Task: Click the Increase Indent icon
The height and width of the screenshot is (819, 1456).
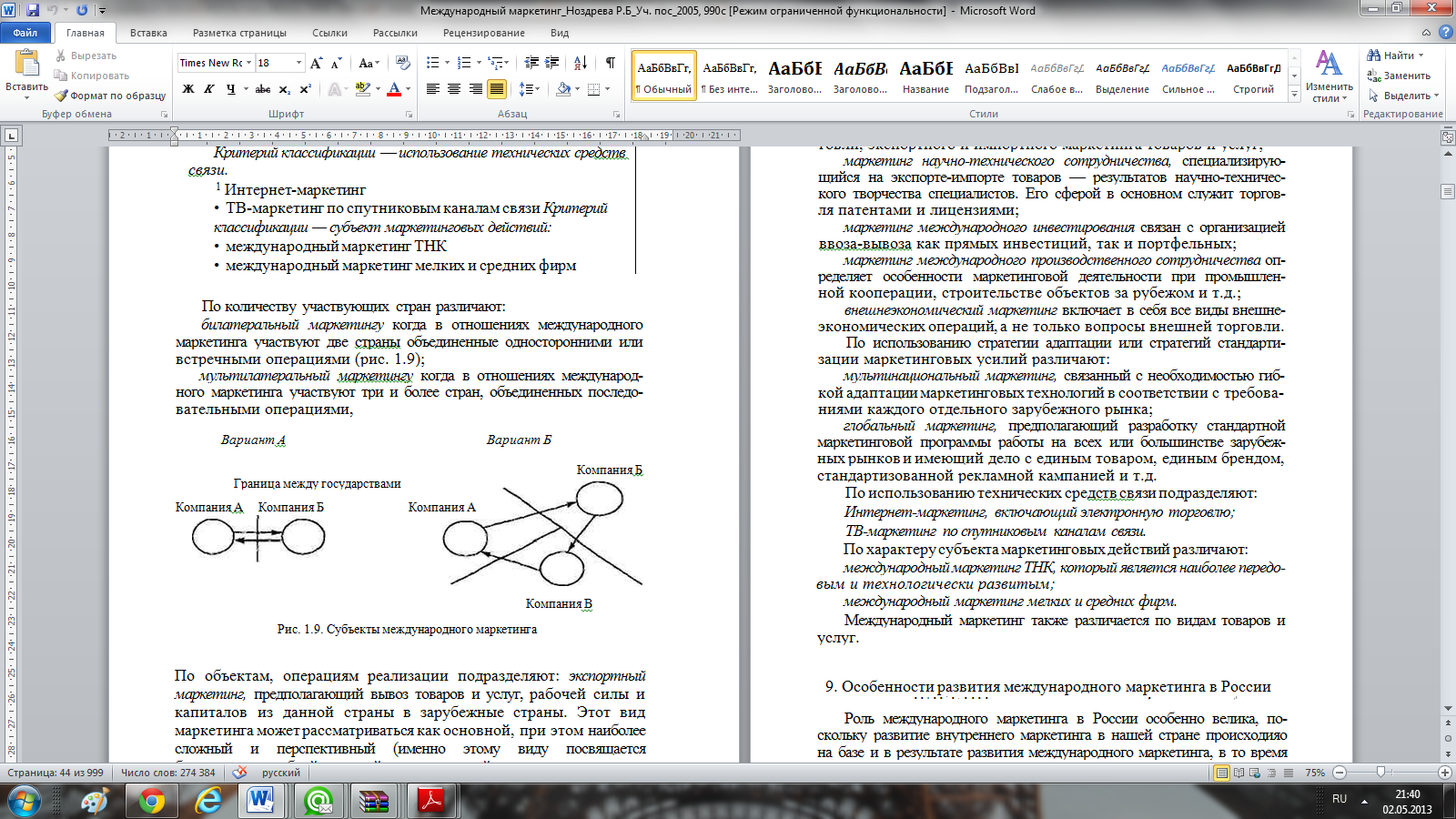Action: tap(552, 63)
